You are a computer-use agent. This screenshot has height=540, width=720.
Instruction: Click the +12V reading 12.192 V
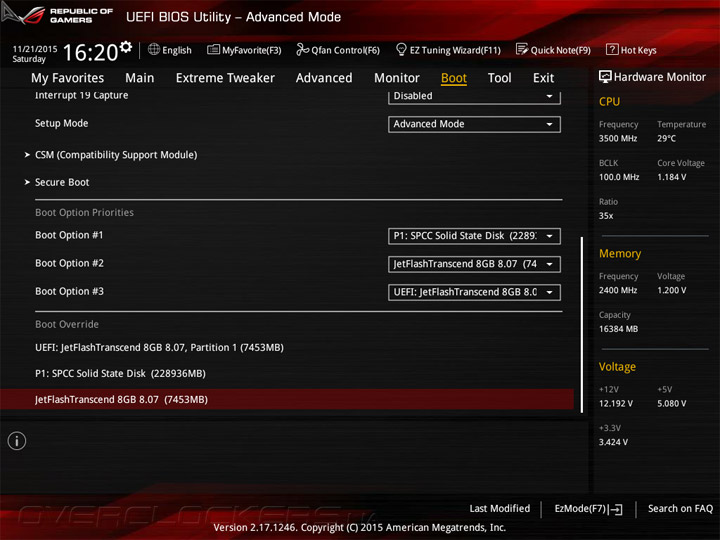[616, 404]
